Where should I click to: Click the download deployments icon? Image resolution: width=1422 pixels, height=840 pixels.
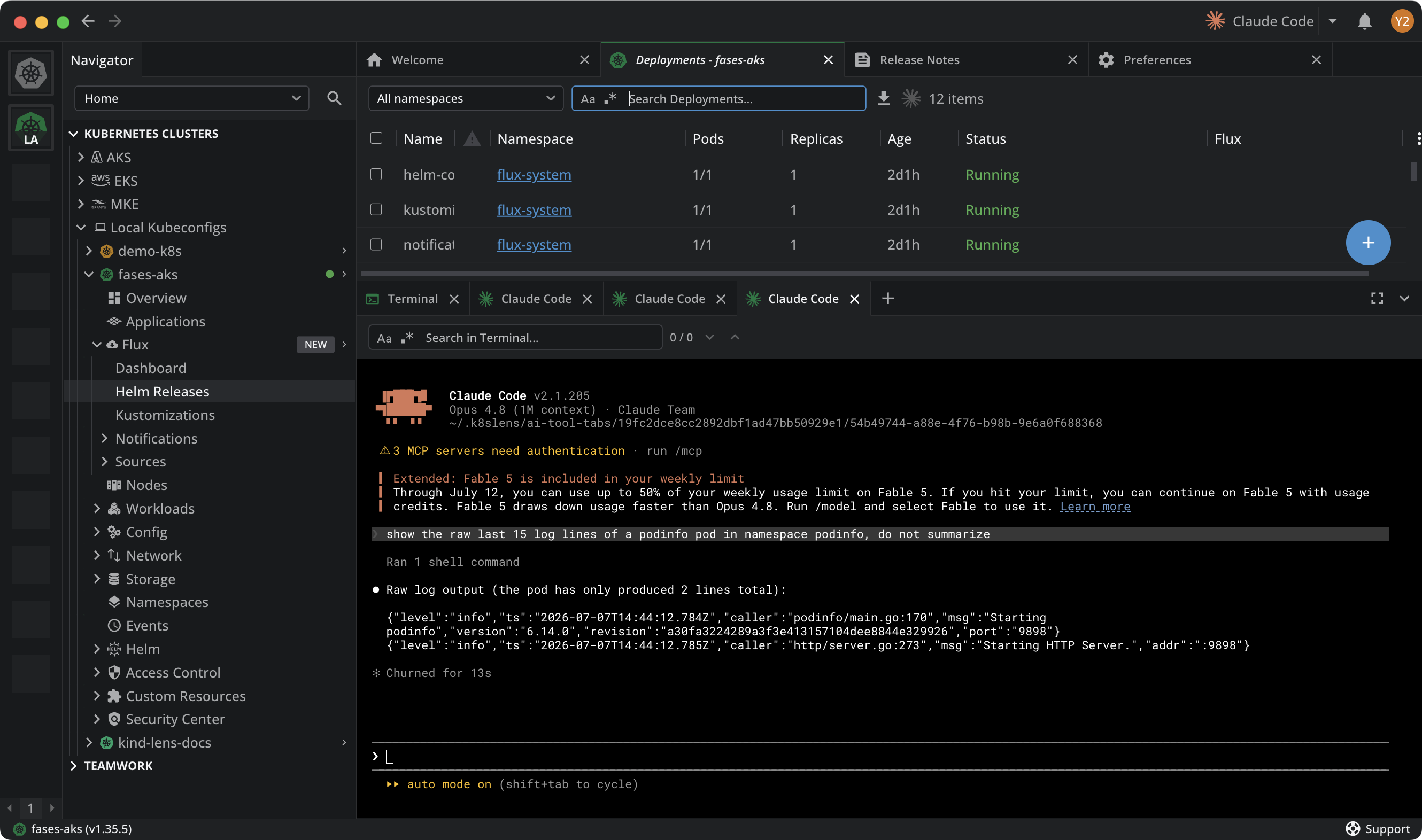883,98
